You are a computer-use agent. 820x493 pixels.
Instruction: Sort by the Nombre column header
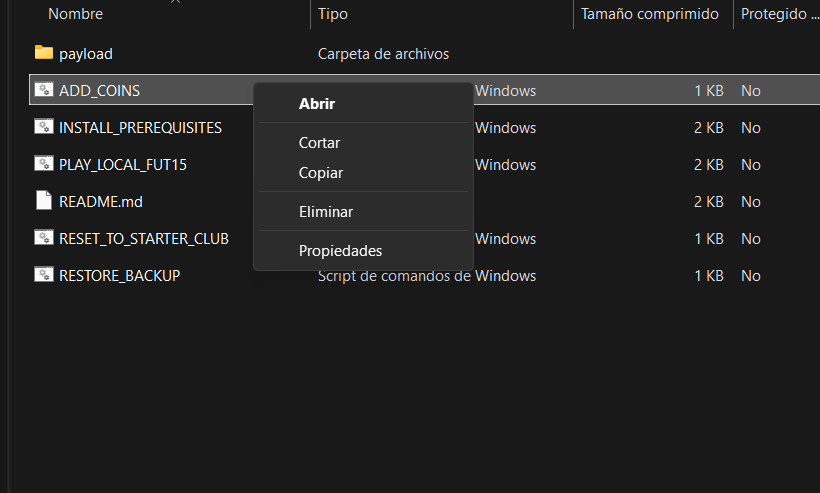(75, 14)
